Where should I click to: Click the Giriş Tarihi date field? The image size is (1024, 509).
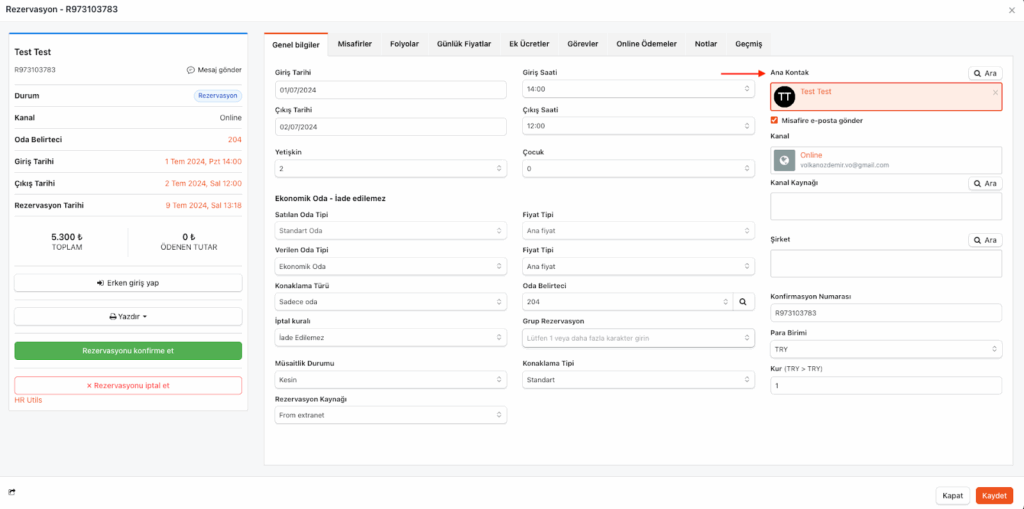(x=390, y=89)
